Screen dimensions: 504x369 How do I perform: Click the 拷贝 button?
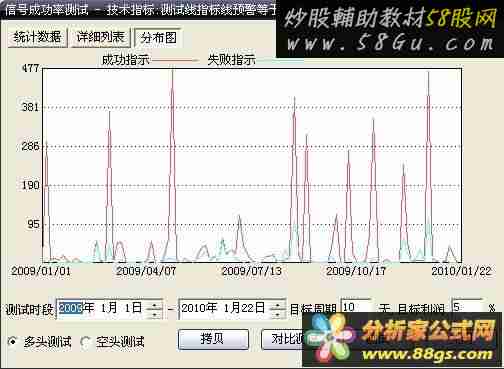click(213, 339)
